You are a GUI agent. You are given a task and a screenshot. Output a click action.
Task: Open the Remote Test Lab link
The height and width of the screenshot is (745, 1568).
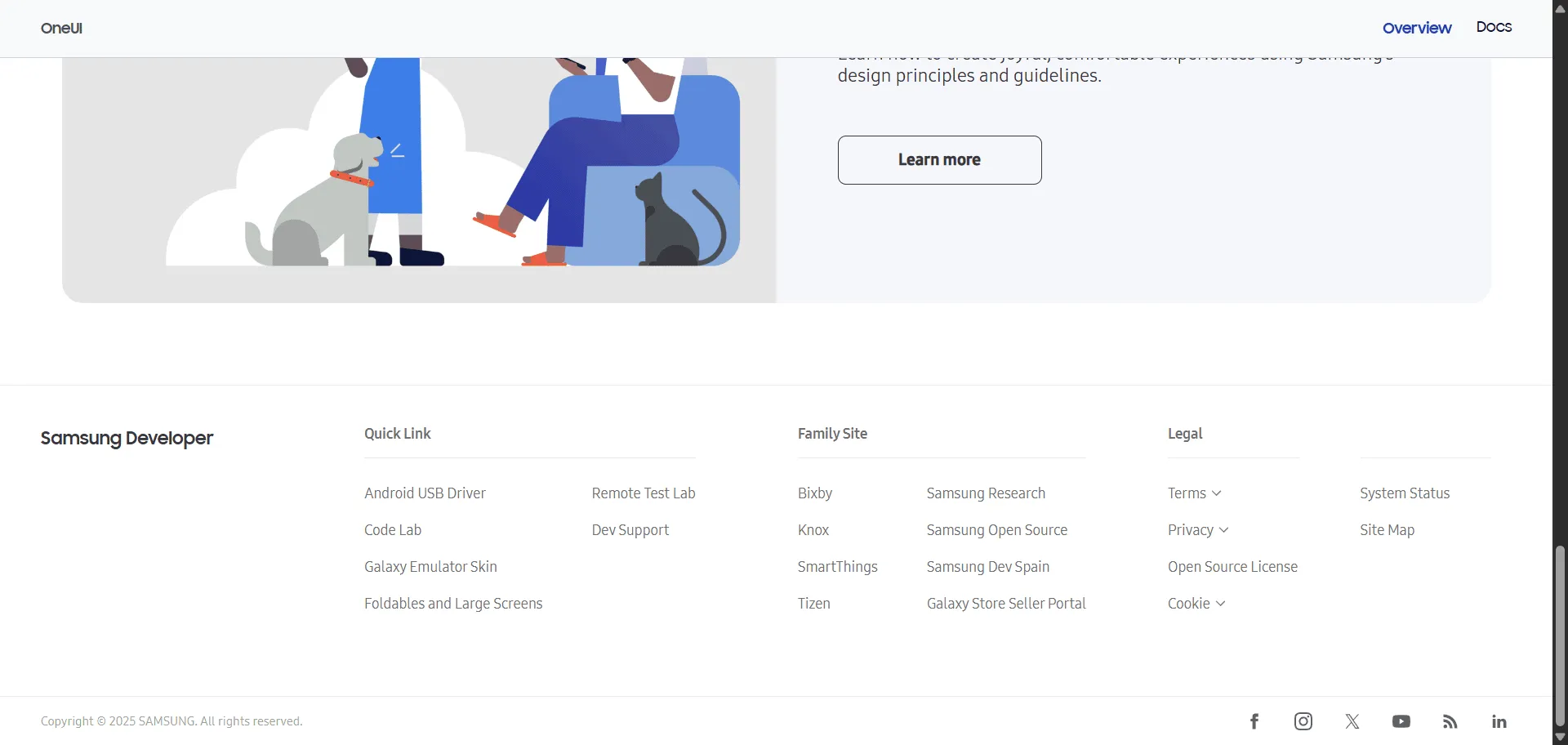tap(644, 493)
